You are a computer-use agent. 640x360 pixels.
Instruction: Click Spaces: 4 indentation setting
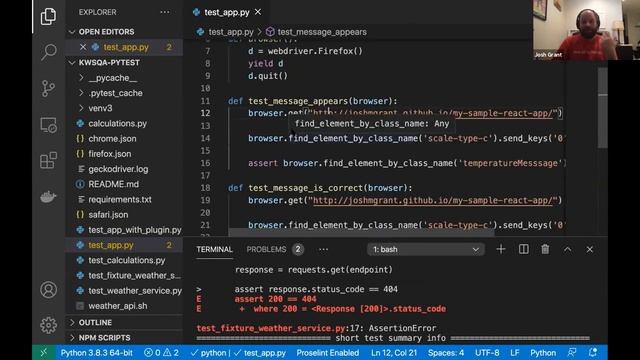446,353
